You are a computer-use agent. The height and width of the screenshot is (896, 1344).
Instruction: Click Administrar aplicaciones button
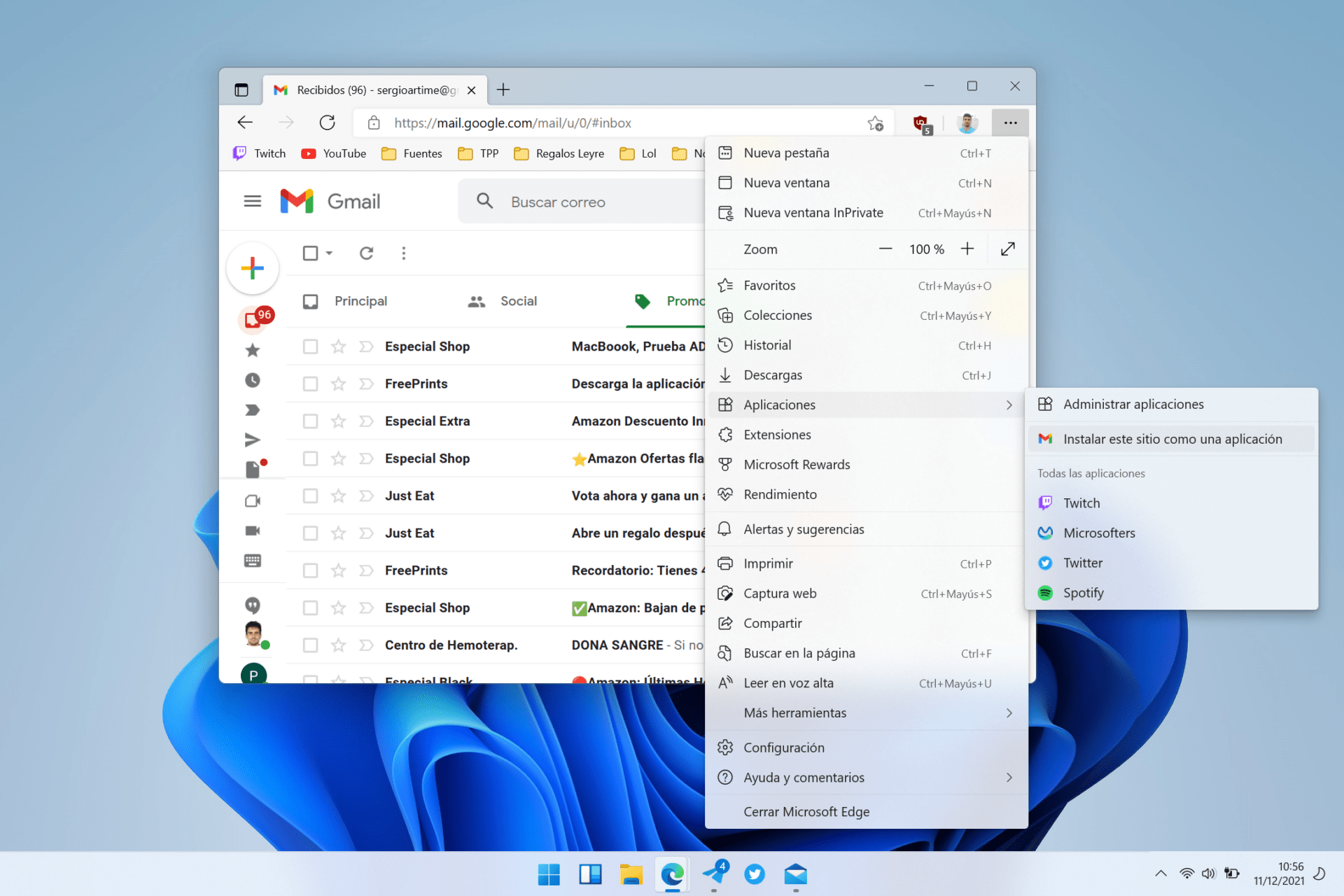point(1132,403)
